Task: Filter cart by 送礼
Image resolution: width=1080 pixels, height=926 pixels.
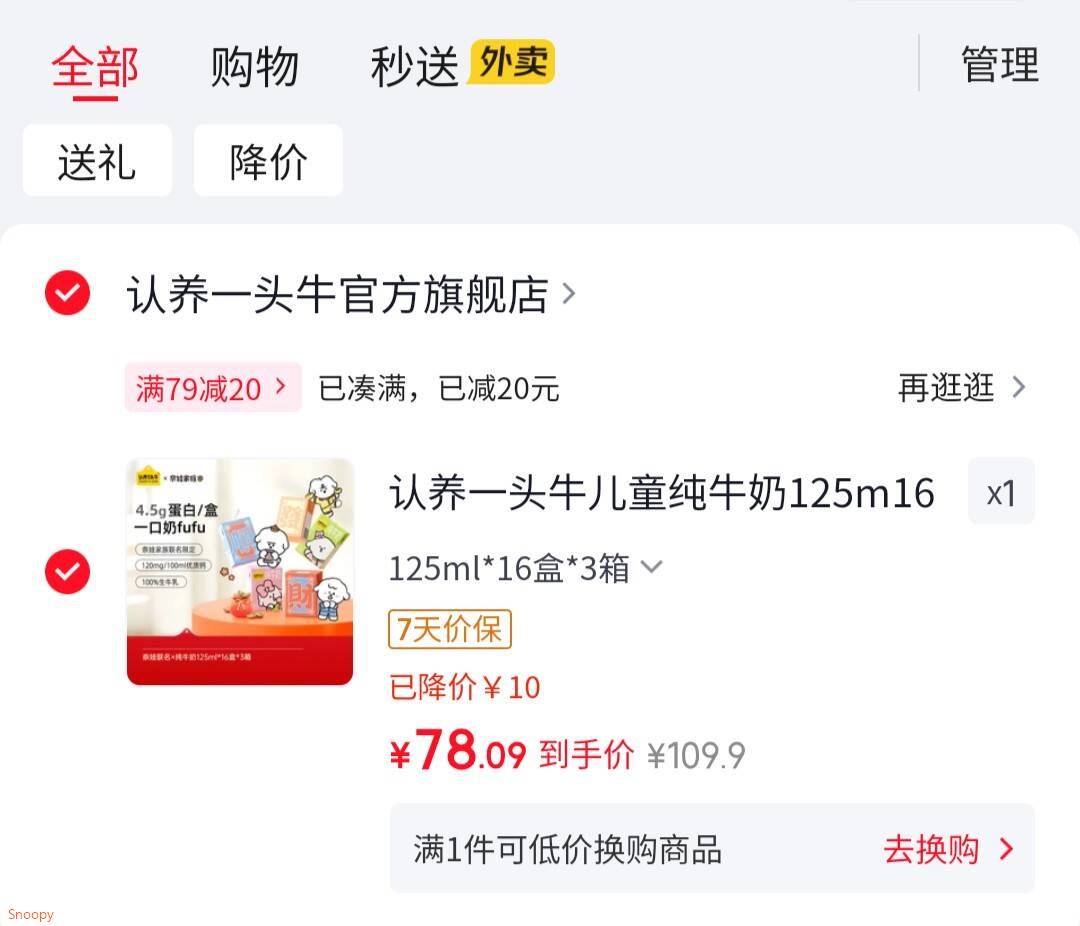Action: tap(97, 161)
